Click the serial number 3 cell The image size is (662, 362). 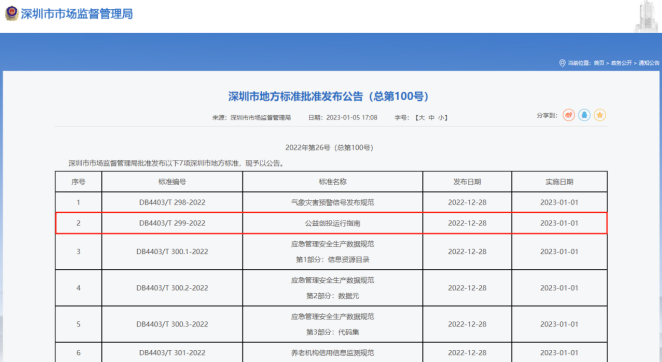78,251
